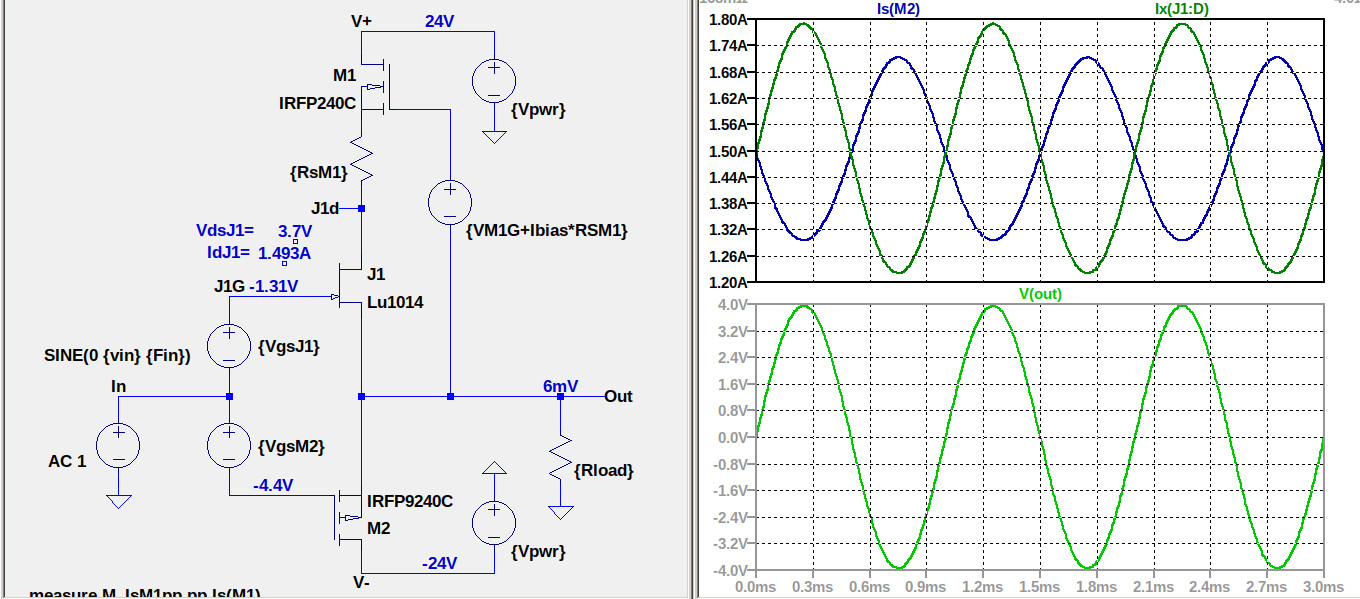The image size is (1360, 599).
Task: Click the 1.62A current axis label
Action: tap(727, 99)
